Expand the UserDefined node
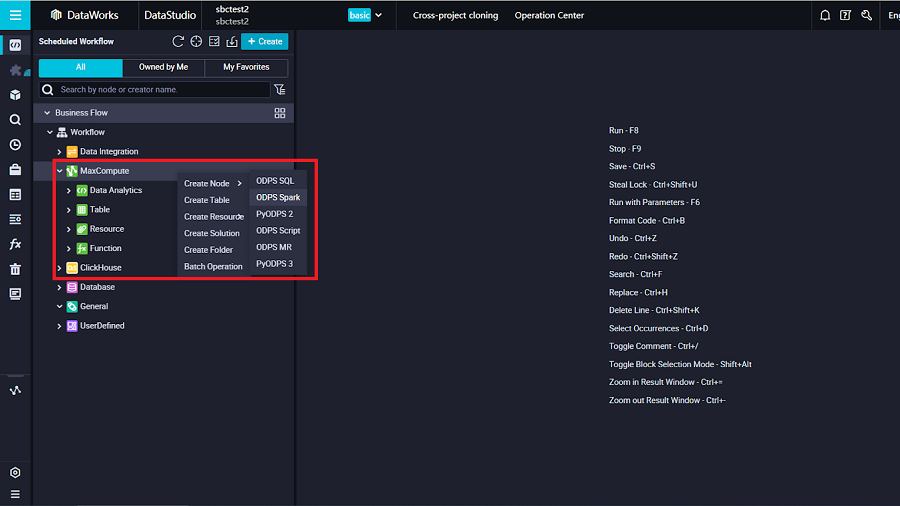The width and height of the screenshot is (900, 506). coord(59,326)
